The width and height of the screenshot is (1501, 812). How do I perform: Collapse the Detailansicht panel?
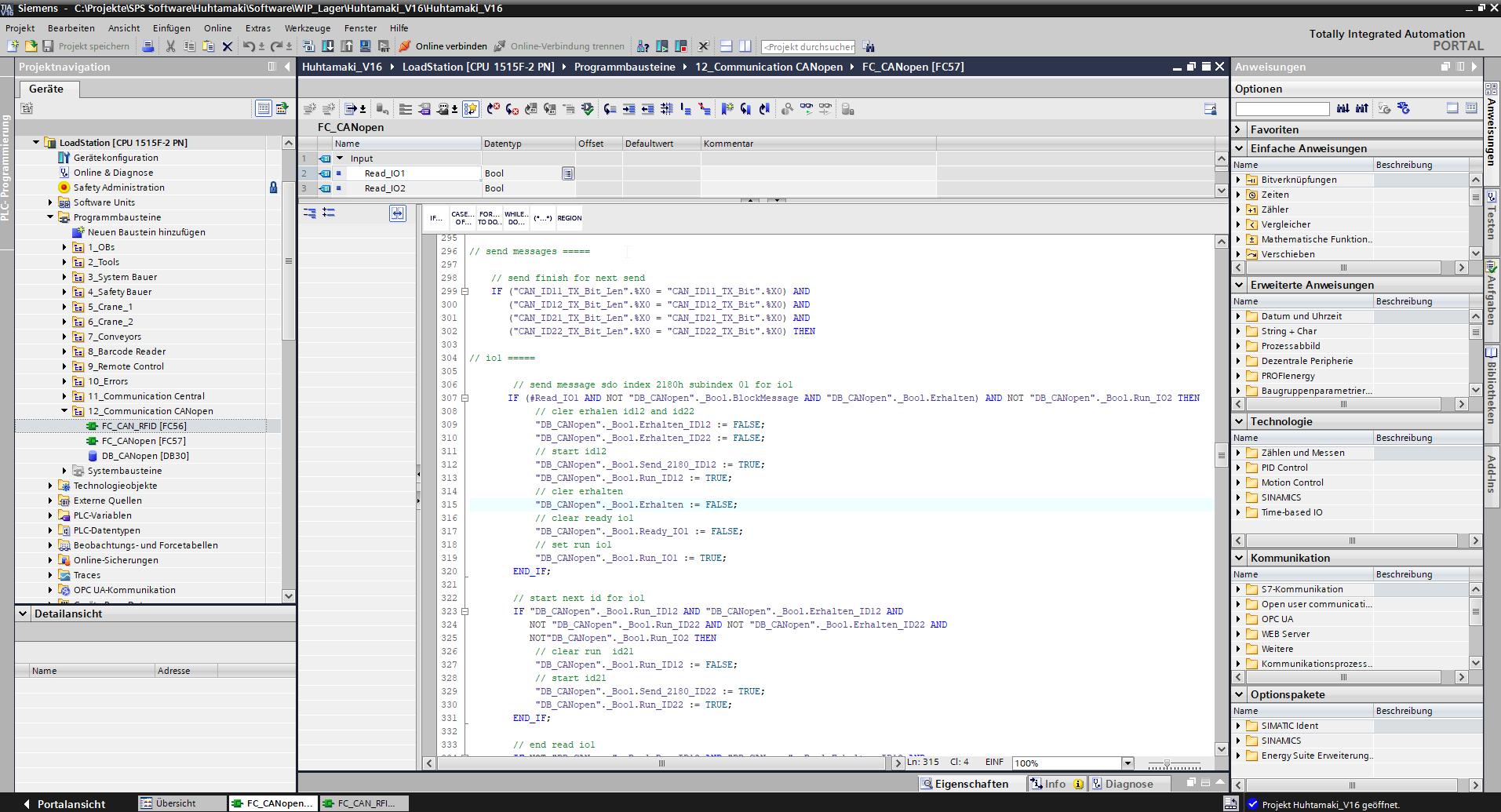23,614
